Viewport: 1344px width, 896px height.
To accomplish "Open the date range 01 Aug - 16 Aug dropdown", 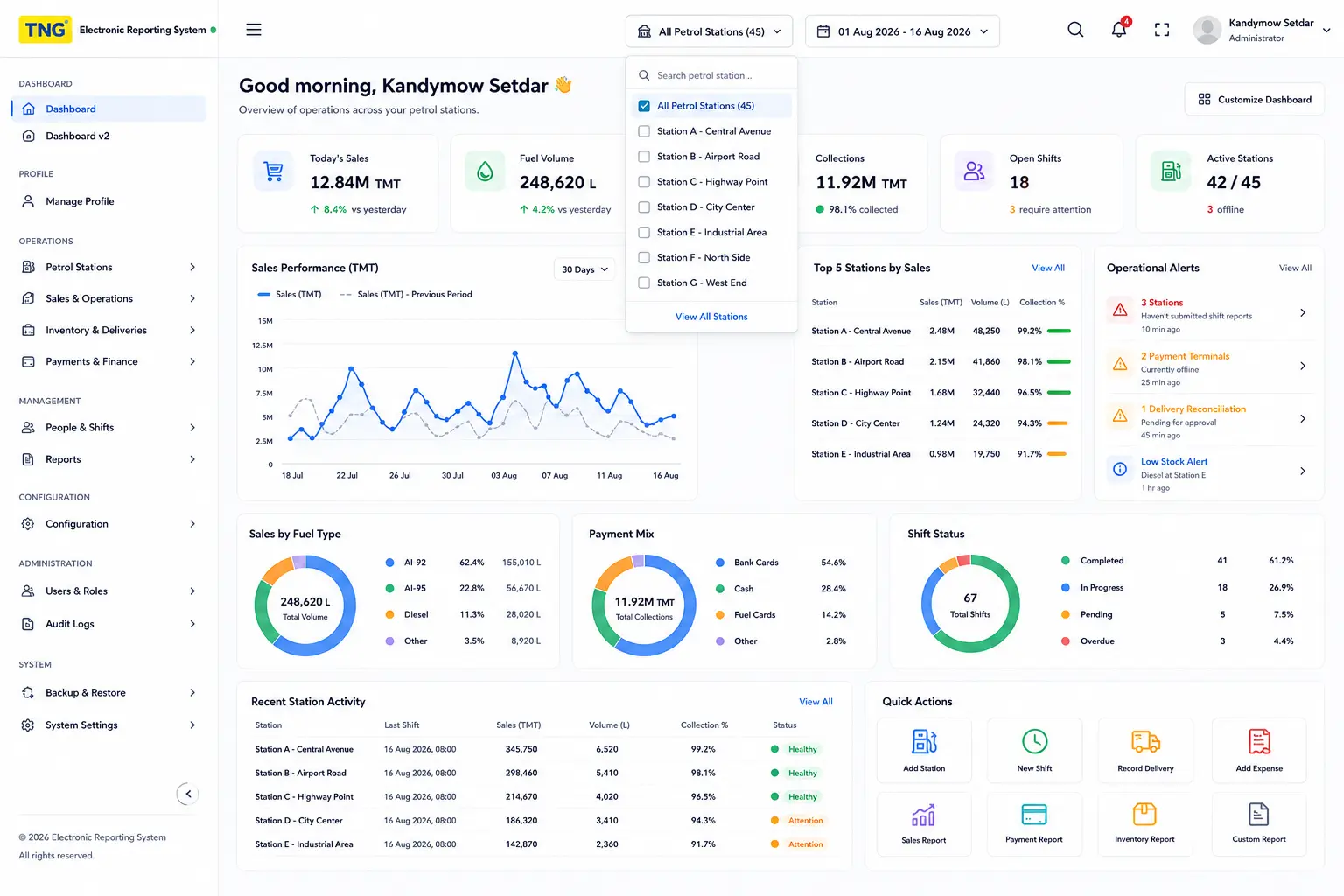I will [x=902, y=31].
